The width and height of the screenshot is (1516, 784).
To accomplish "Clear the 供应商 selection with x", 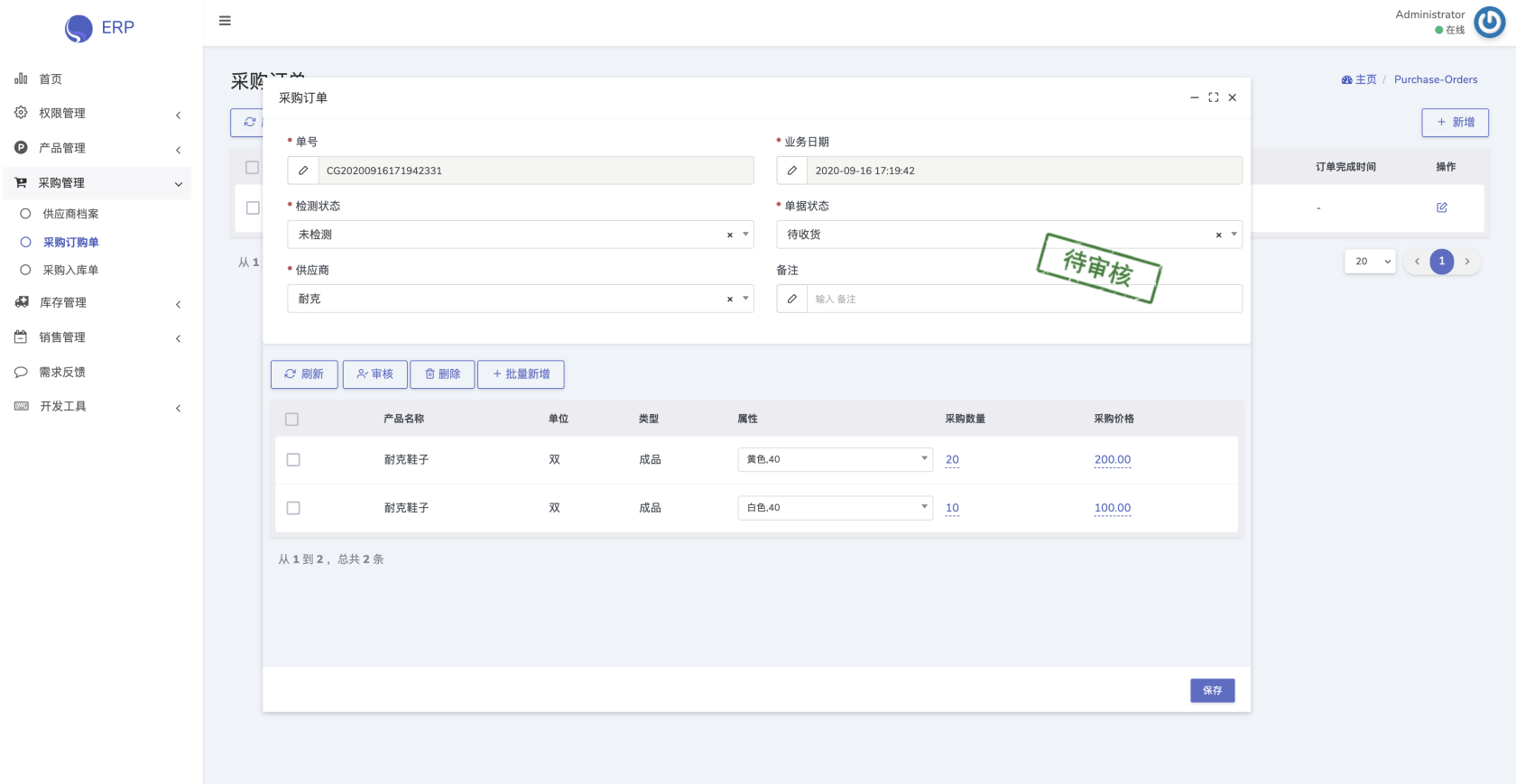I will [x=730, y=299].
